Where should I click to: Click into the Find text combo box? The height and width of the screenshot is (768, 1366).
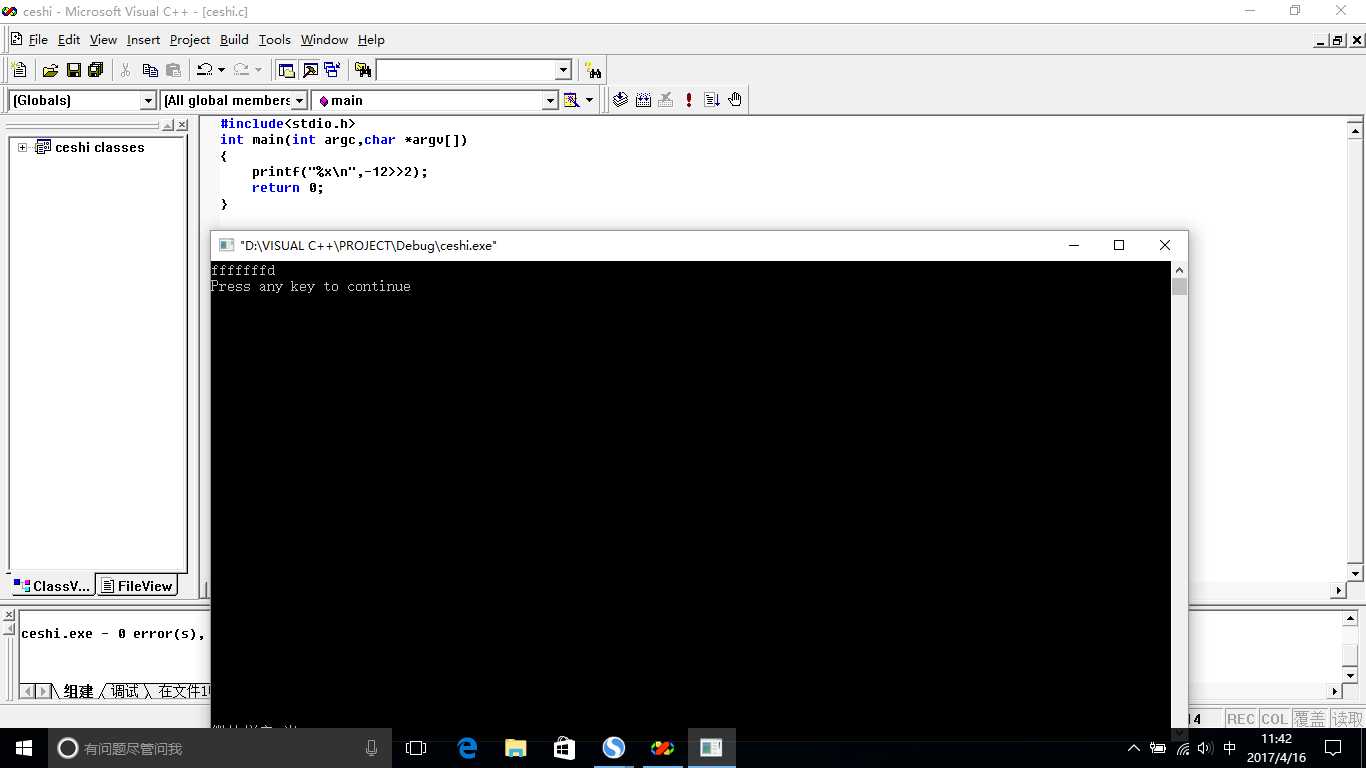(x=466, y=70)
